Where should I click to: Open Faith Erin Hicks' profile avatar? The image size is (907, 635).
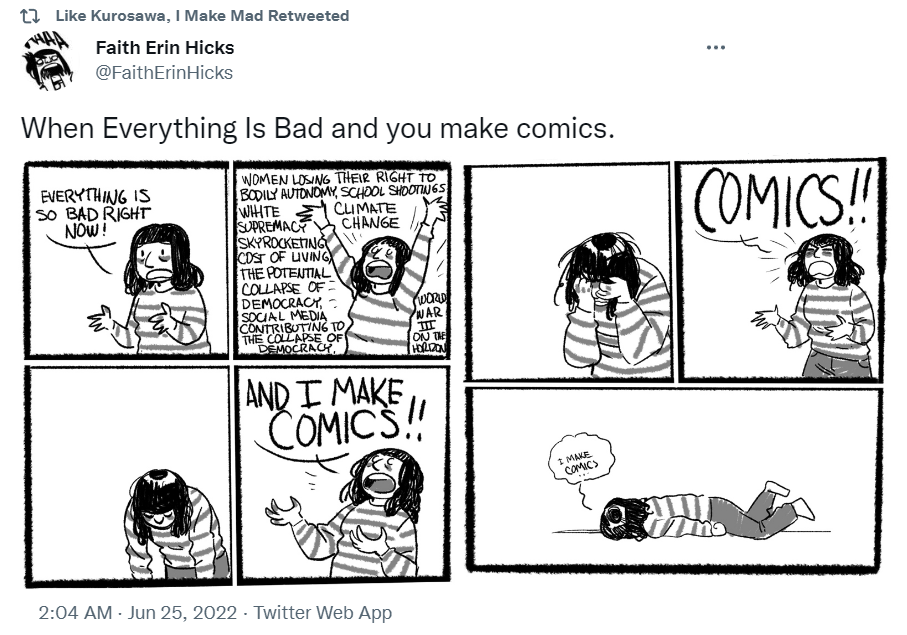[x=47, y=62]
